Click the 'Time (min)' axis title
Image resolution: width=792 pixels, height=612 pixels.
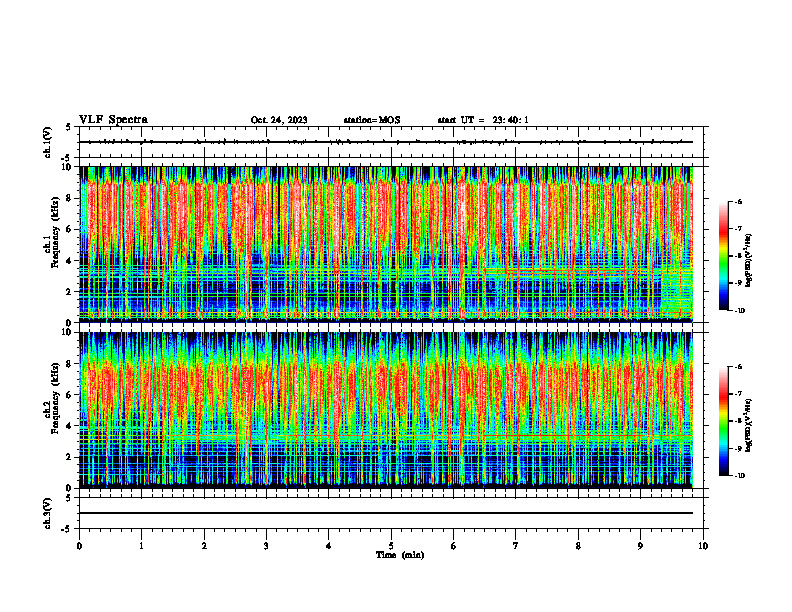click(x=400, y=555)
